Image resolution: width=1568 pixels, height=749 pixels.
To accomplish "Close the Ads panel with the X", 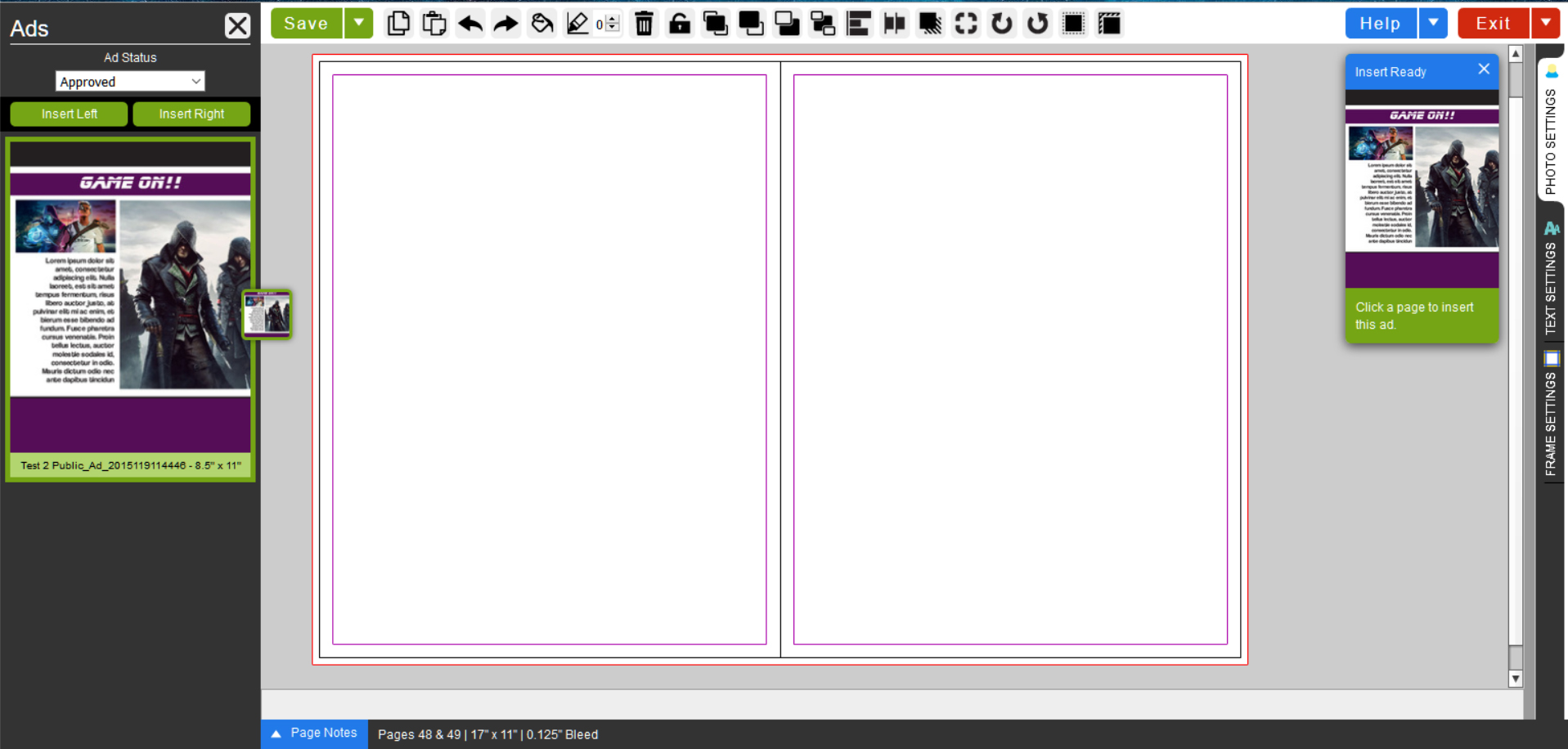I will pyautogui.click(x=237, y=26).
